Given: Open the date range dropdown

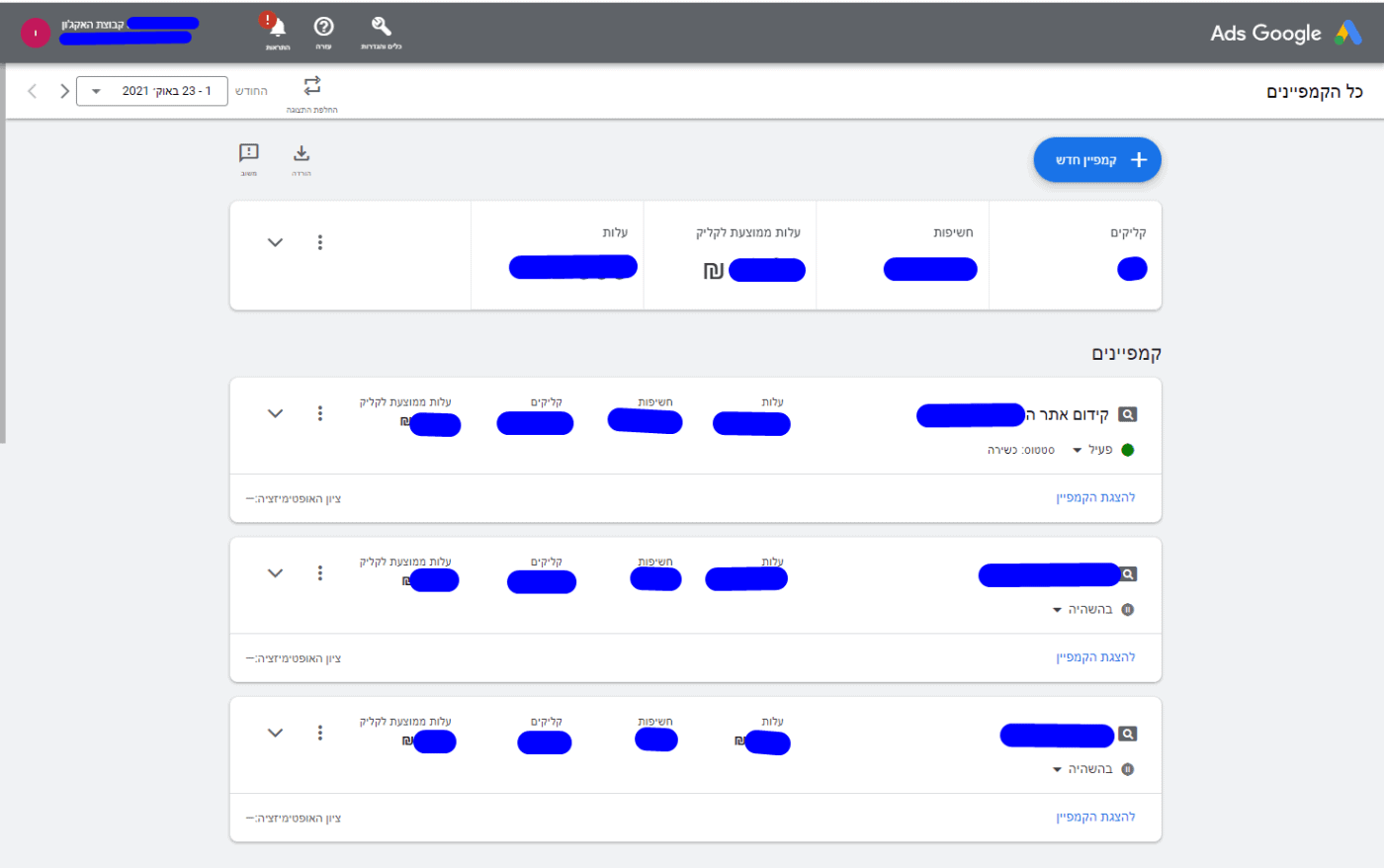Looking at the screenshot, I should click(x=152, y=91).
